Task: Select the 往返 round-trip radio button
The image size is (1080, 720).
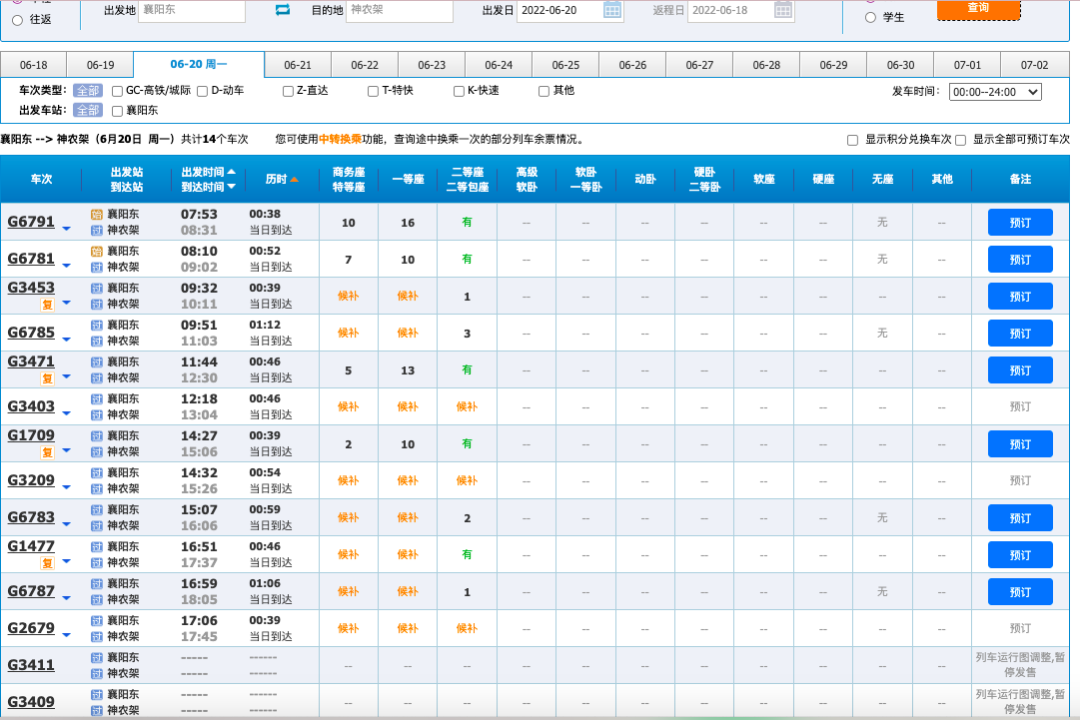Action: pyautogui.click(x=17, y=20)
